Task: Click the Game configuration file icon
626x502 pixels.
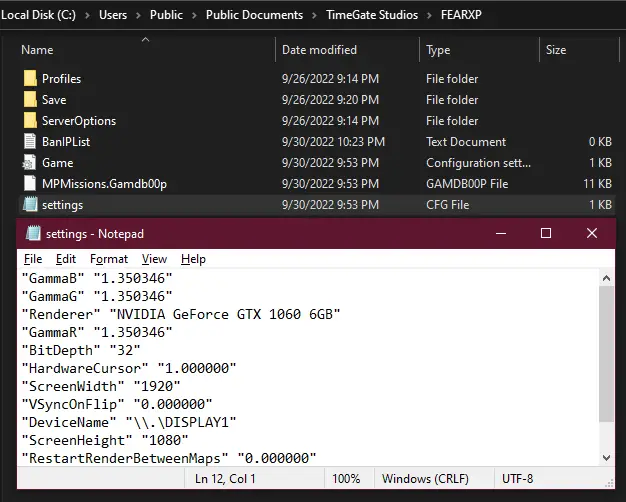Action: (x=29, y=163)
